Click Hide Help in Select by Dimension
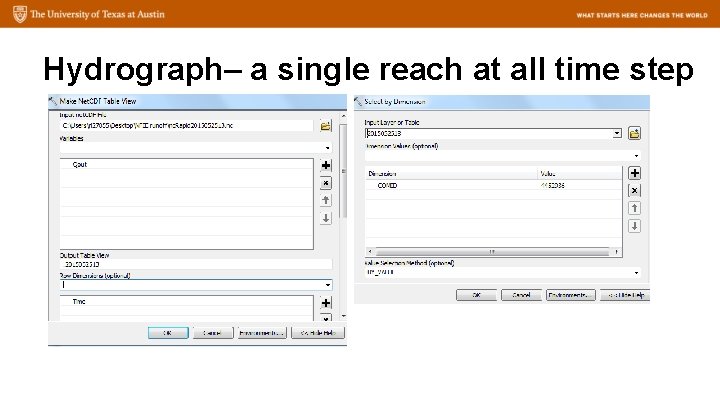 [625, 295]
